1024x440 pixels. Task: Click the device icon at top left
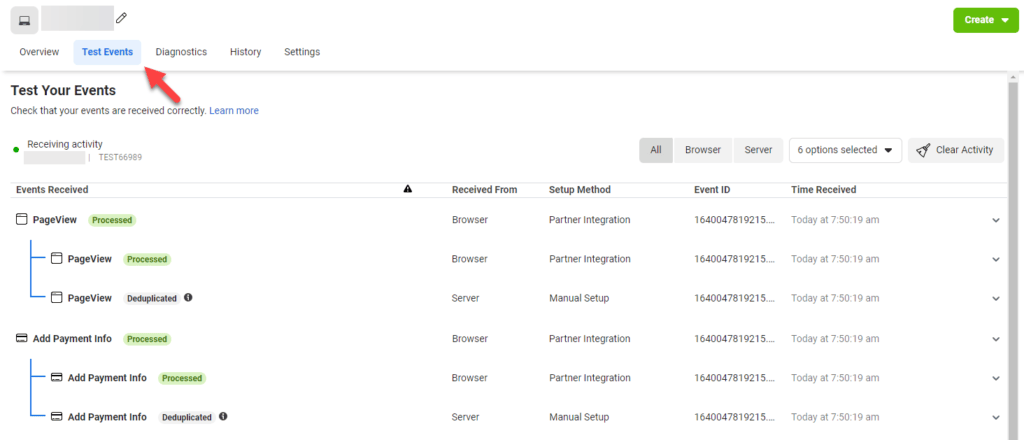click(x=24, y=19)
